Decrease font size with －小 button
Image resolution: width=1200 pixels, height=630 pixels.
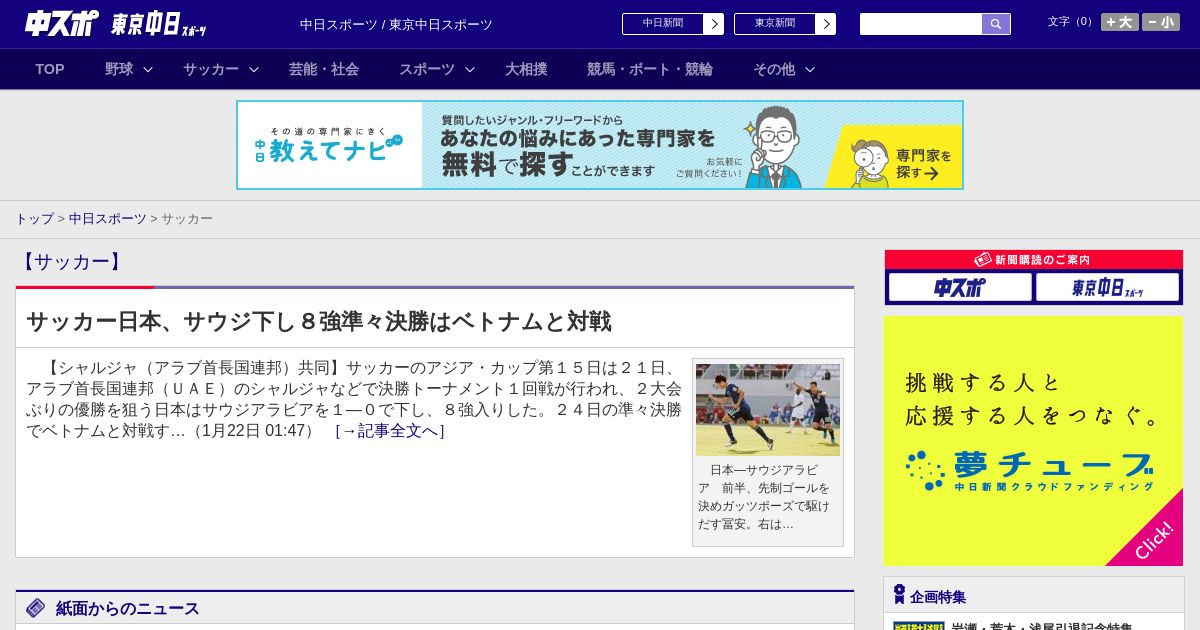pyautogui.click(x=1160, y=22)
